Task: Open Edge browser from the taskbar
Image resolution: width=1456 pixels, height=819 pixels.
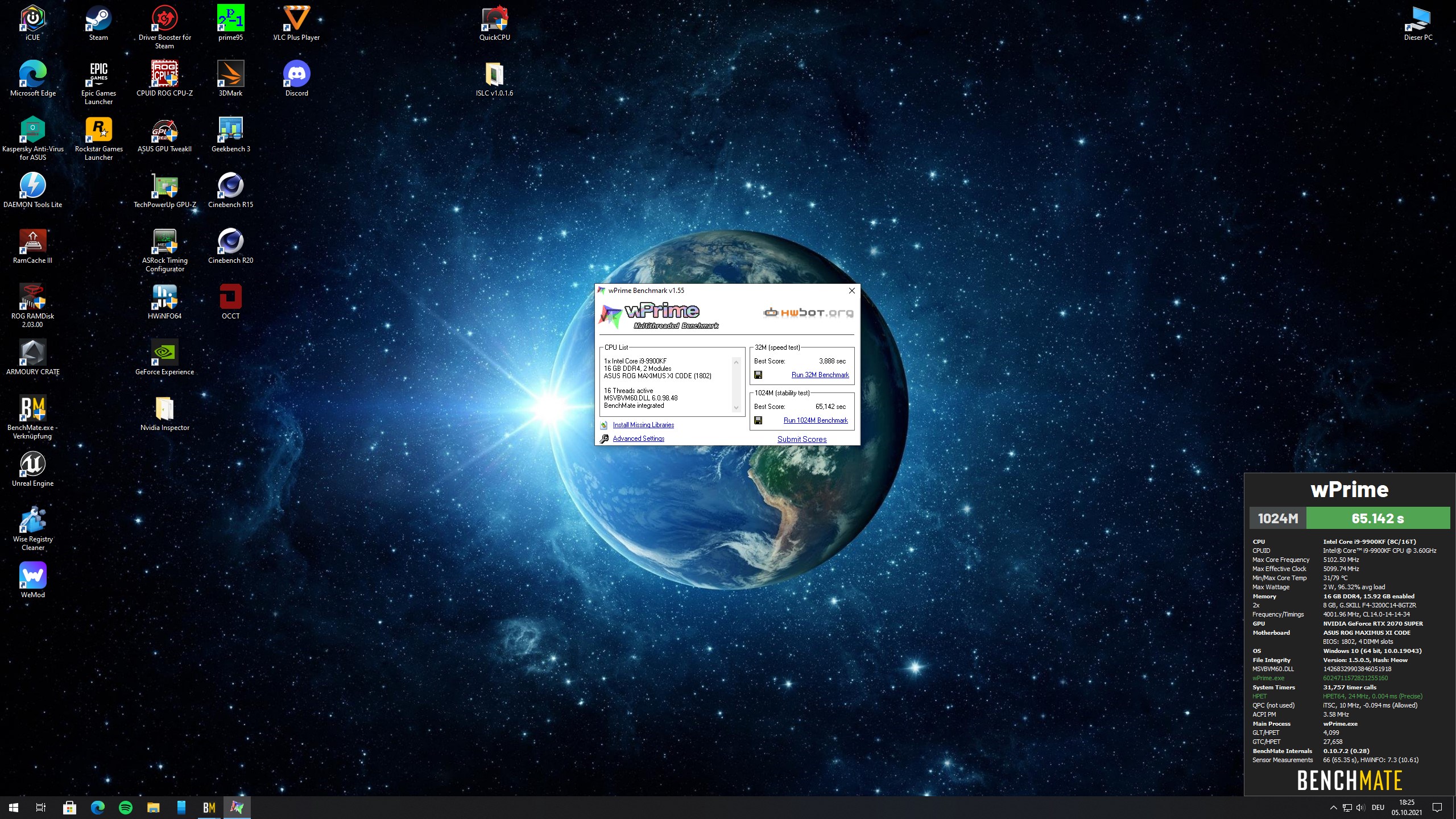Action: [x=98, y=807]
